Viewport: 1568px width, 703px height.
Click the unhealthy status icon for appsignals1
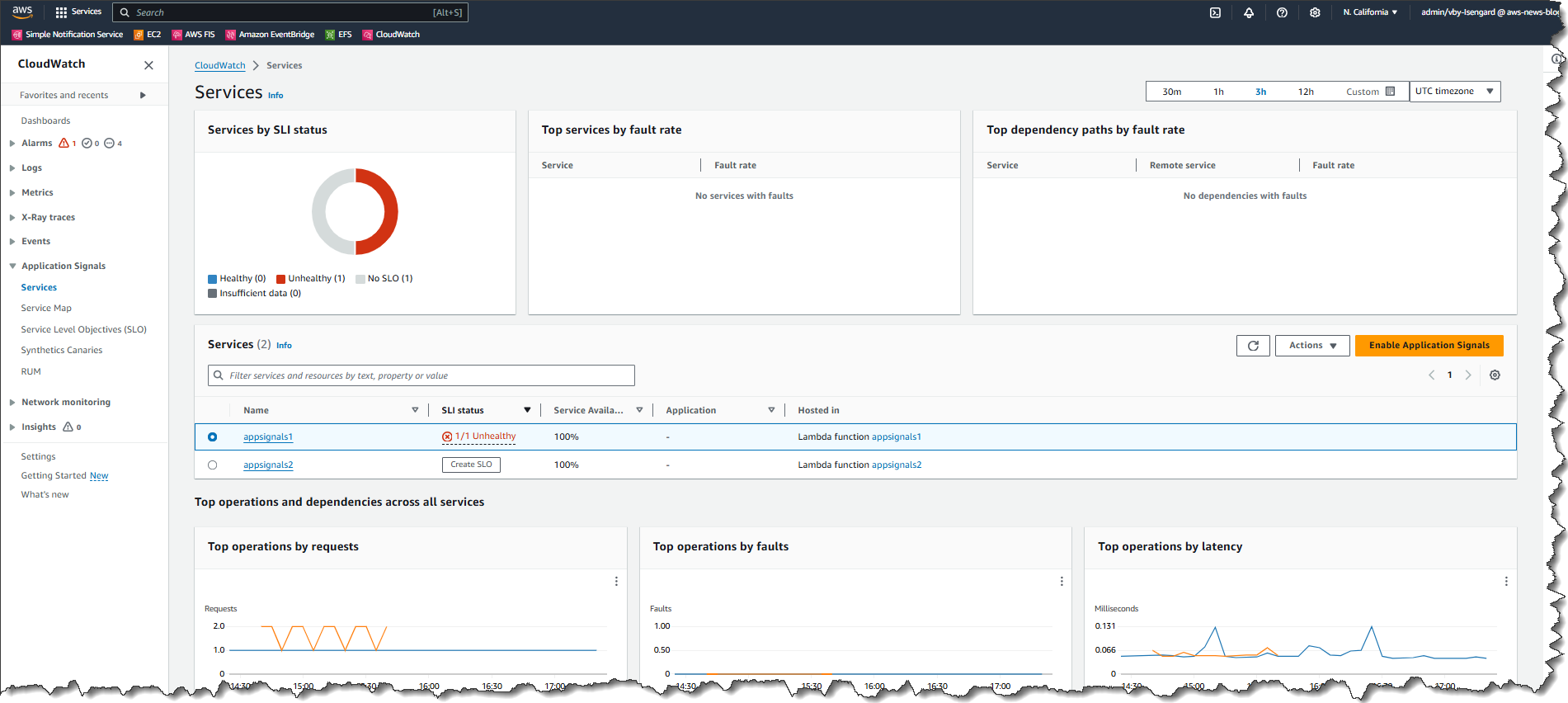(447, 437)
